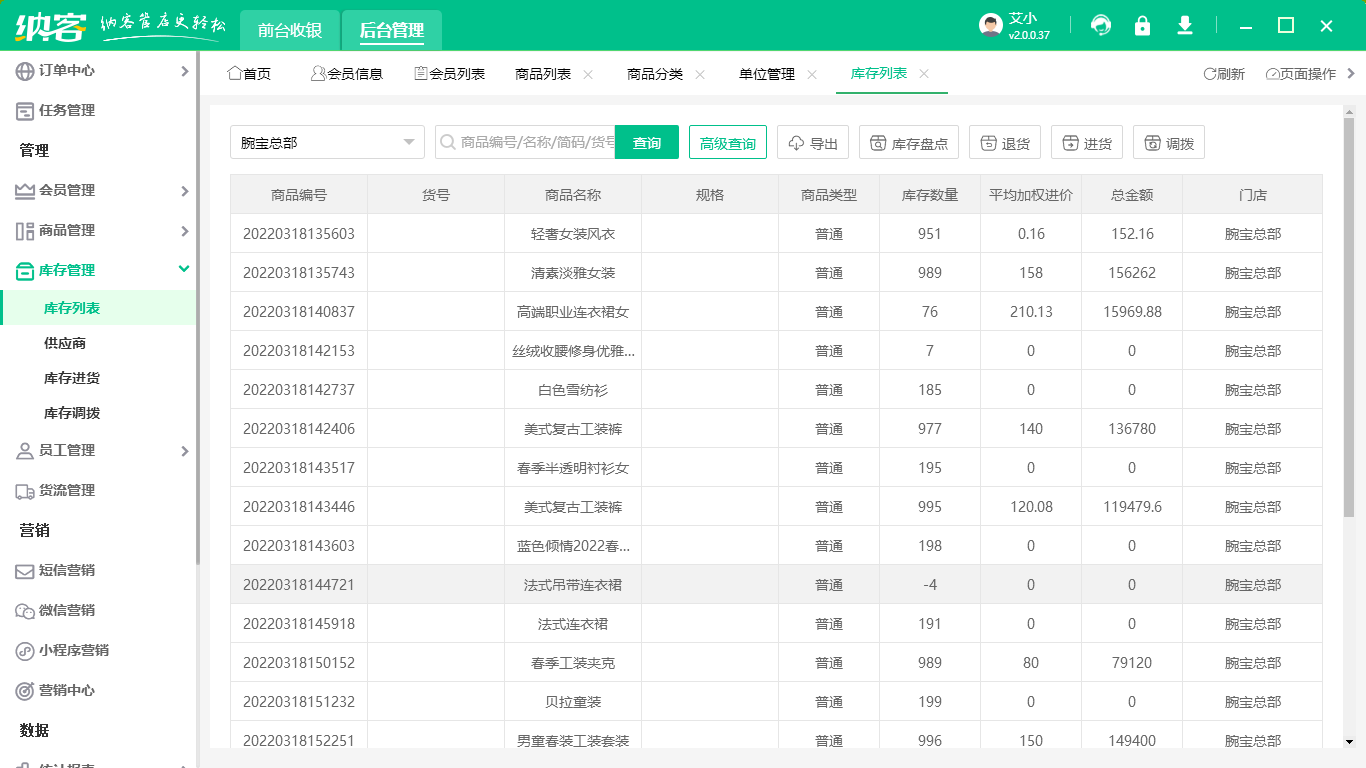Click the lock screen icon
Screen dimensions: 1366x768
[x=1143, y=25]
